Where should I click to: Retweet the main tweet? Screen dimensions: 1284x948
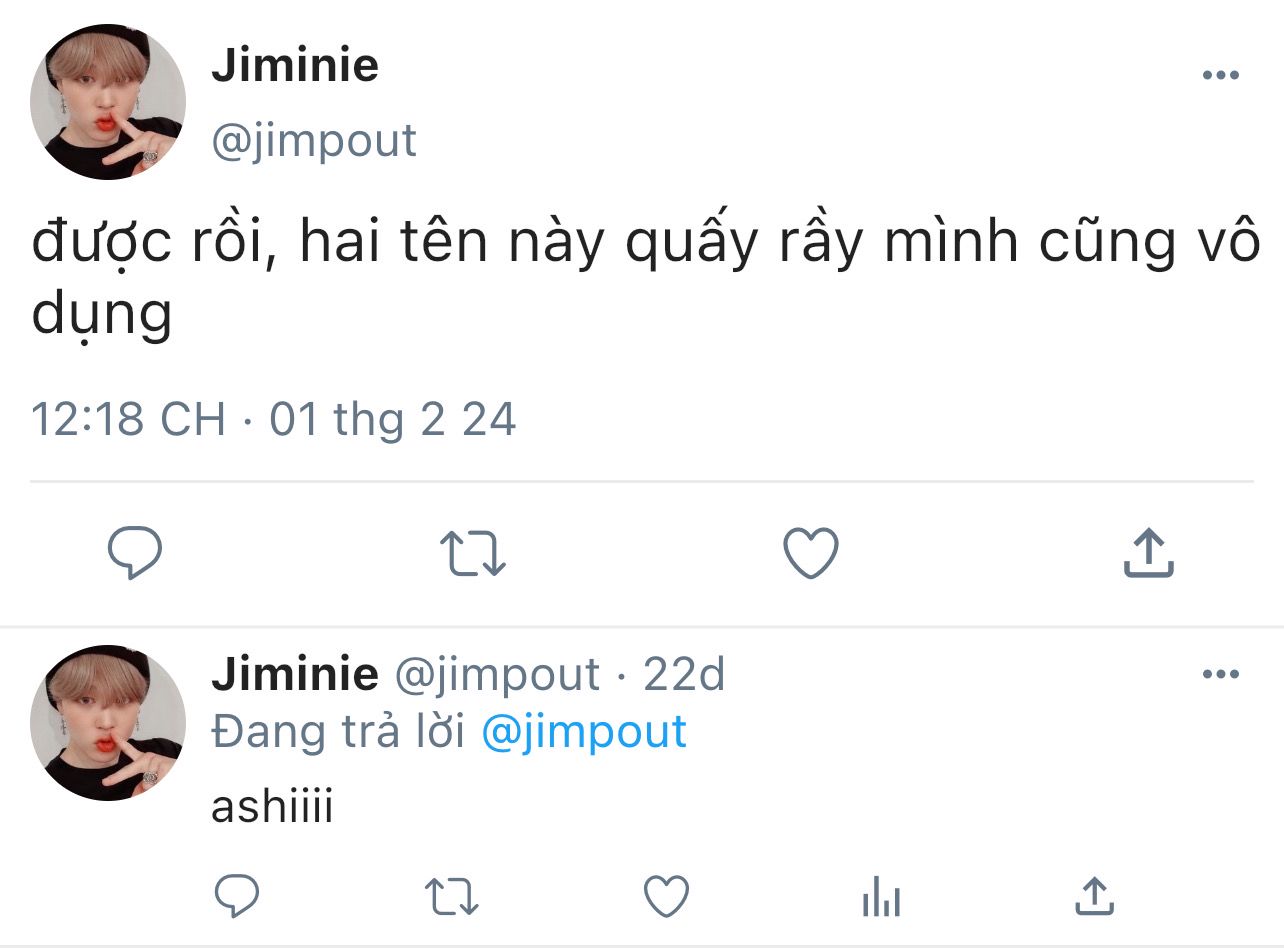(473, 553)
